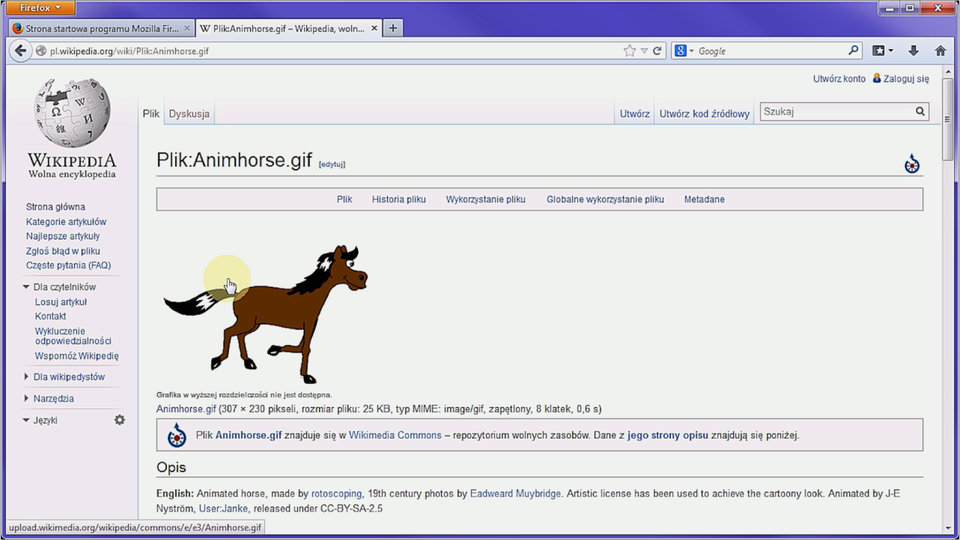Click the edytuj link beside the title
Screen dimensions: 960x540
tap(332, 164)
